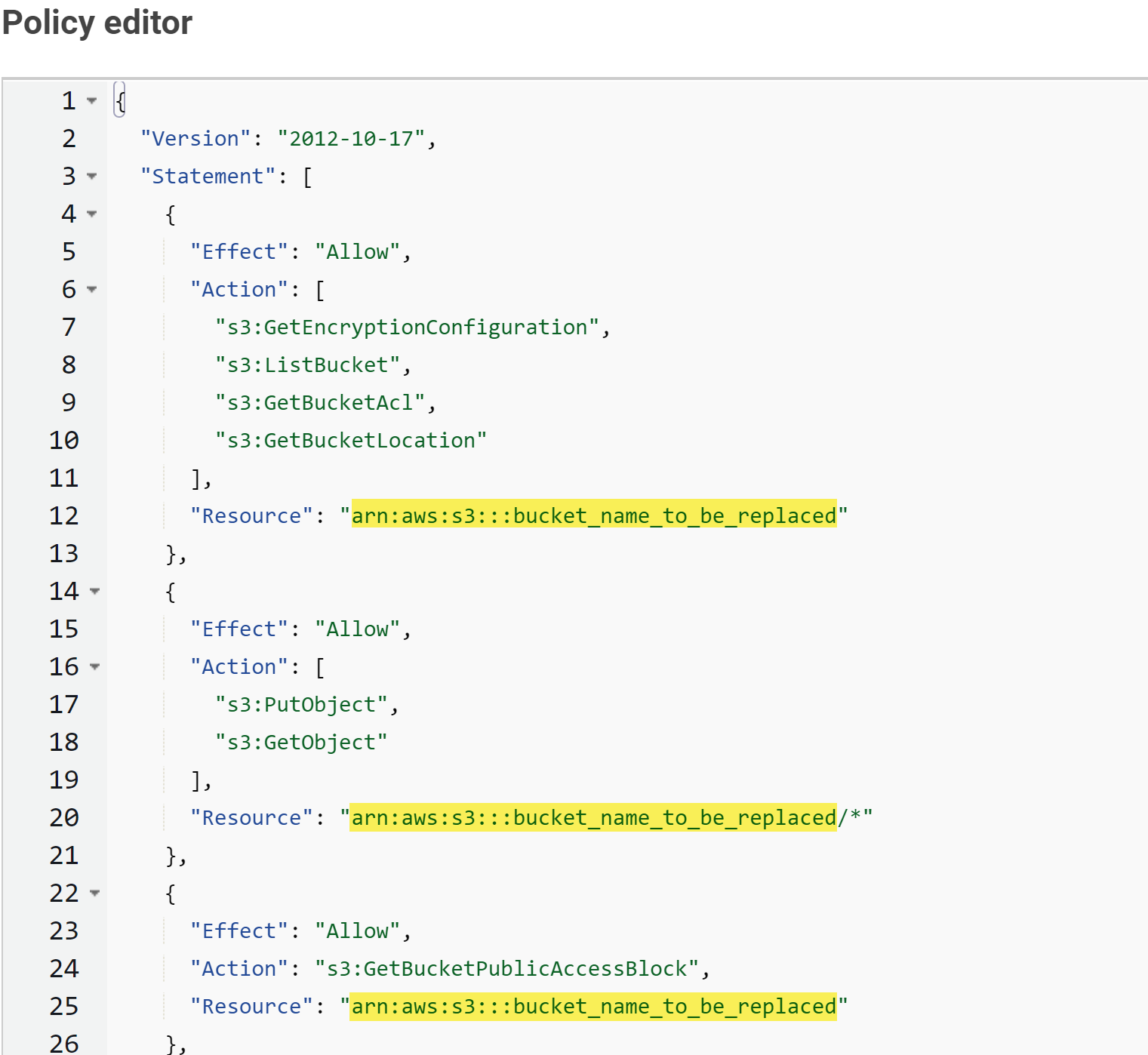Click highlighted bucket ARN on line 25
Viewport: 1148px width, 1055px height.
[594, 1007]
